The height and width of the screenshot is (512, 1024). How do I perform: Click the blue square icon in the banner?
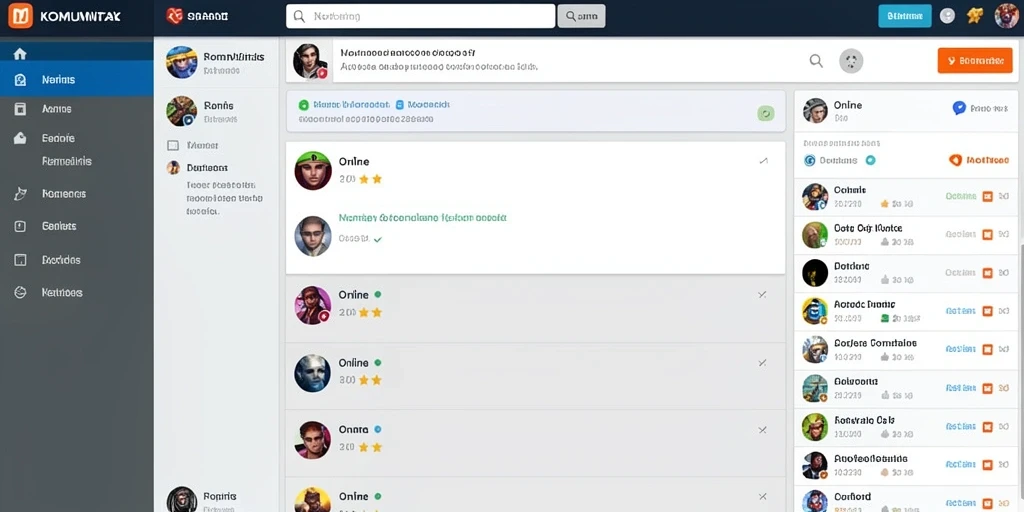(x=400, y=104)
